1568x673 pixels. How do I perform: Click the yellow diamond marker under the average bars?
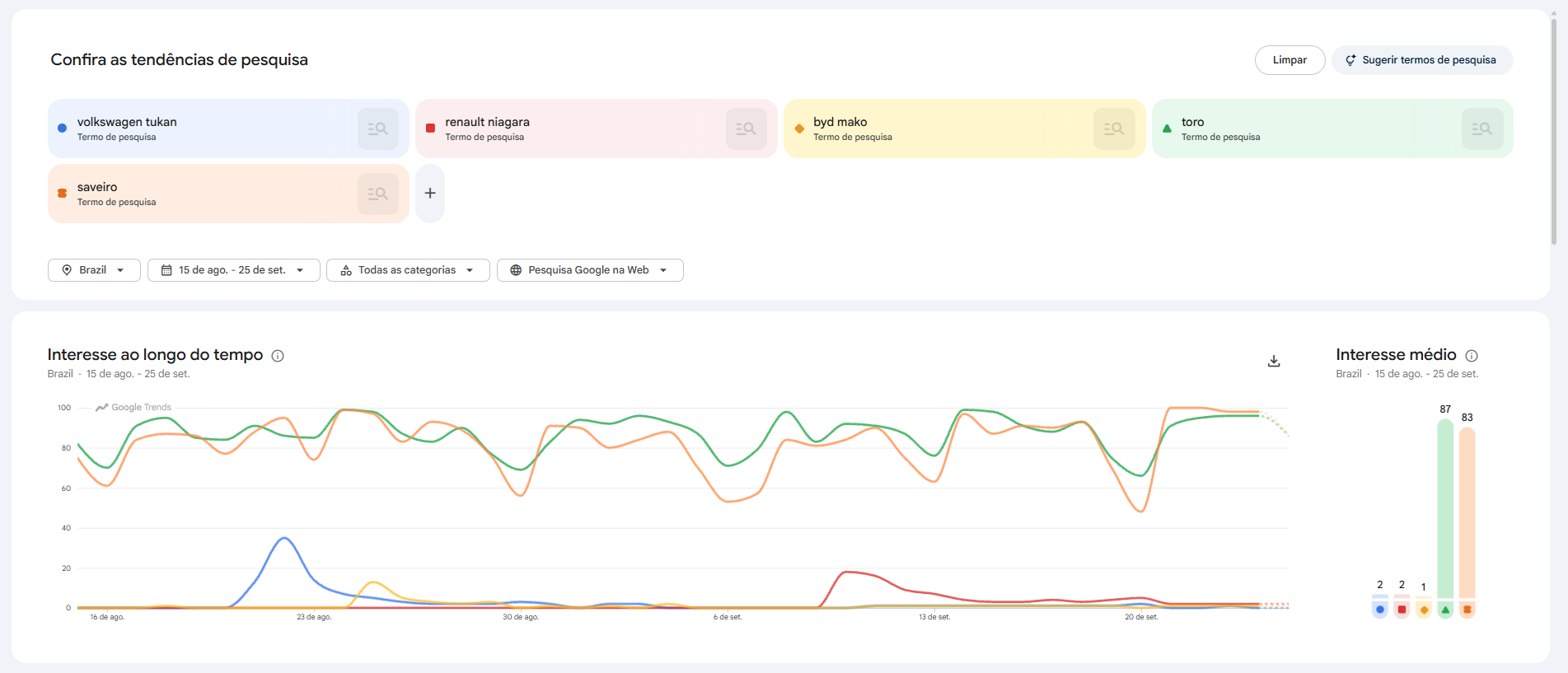(1424, 610)
